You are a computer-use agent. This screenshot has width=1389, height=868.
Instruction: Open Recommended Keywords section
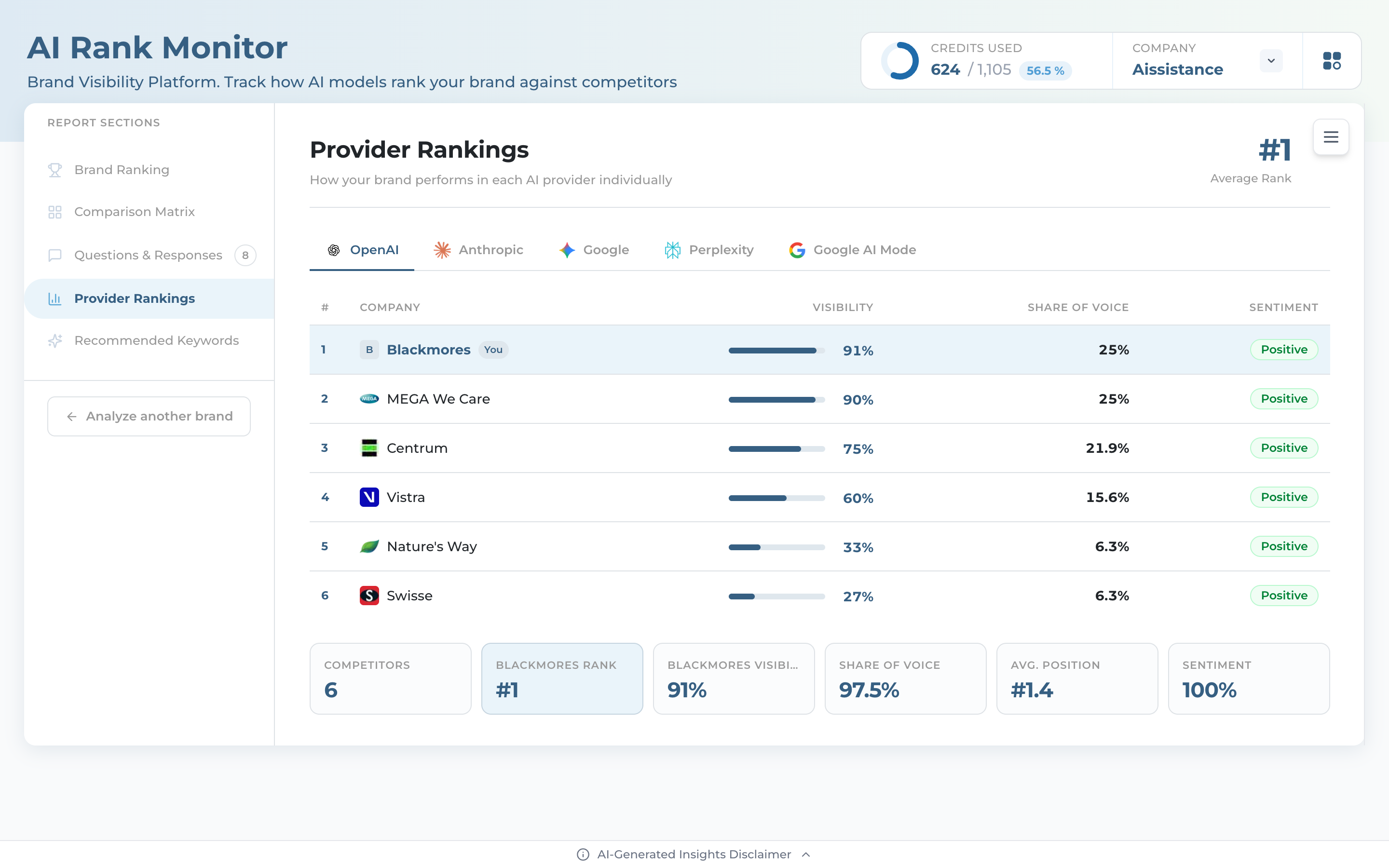click(149, 340)
